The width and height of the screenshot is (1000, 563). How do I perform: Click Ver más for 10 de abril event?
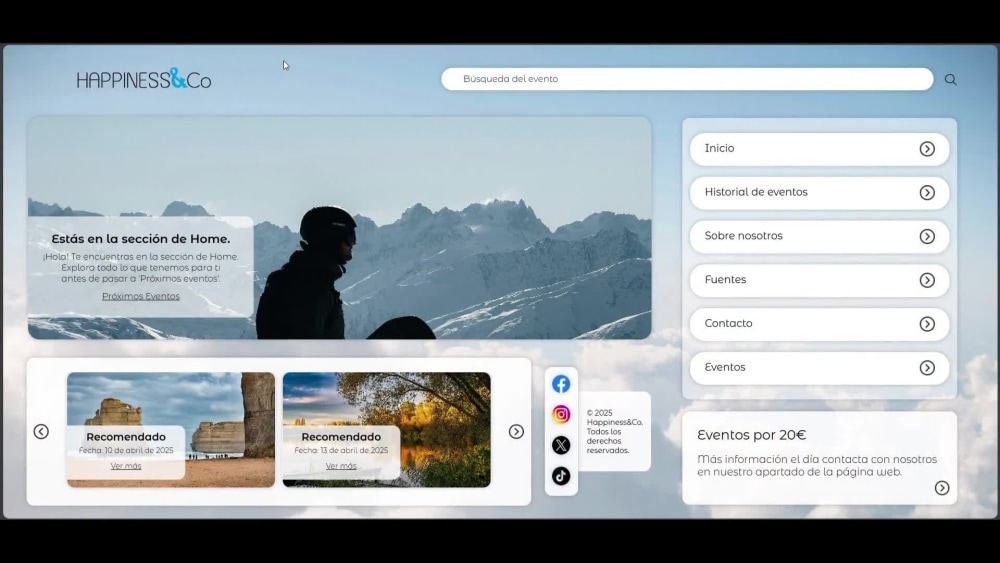126,466
